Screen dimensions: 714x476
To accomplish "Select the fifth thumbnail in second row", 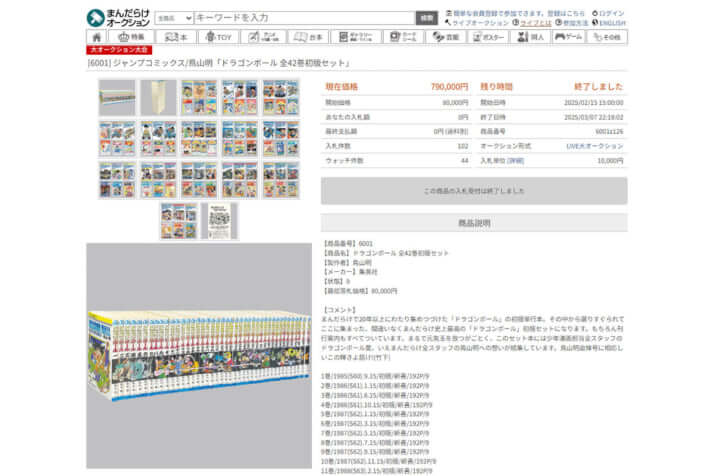I will click(280, 139).
